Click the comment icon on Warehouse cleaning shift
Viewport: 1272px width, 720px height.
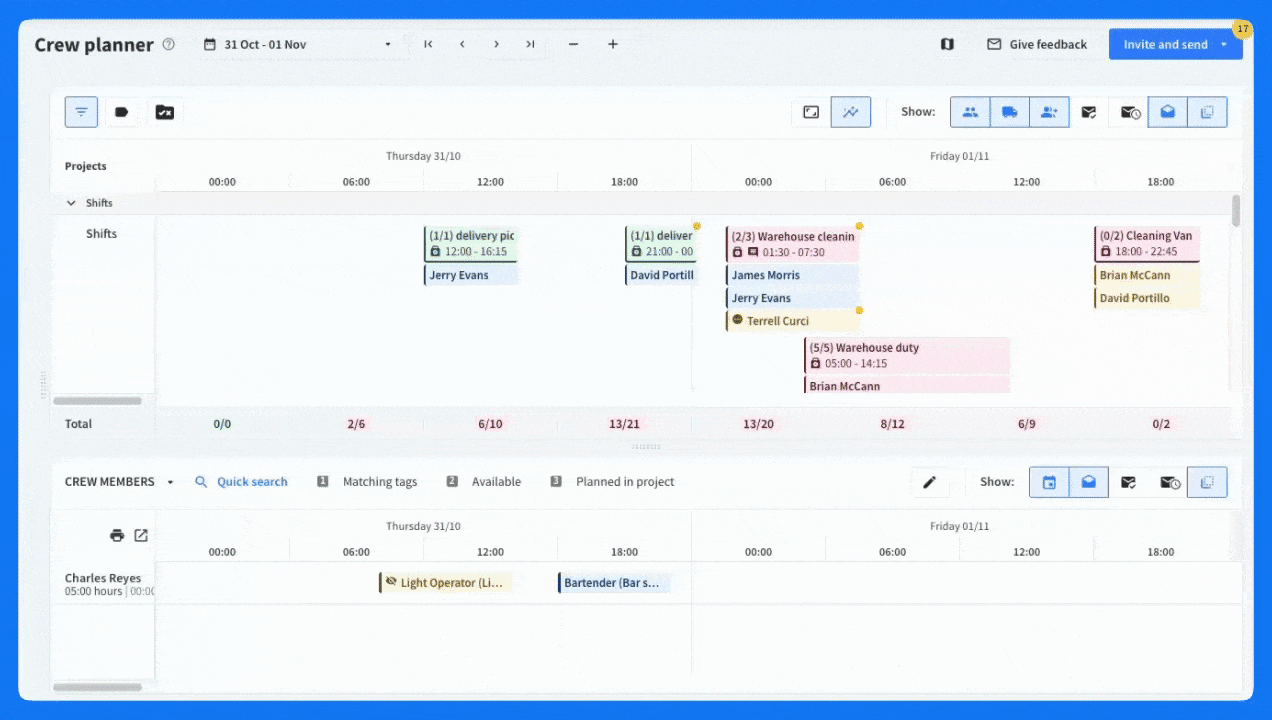(x=753, y=252)
